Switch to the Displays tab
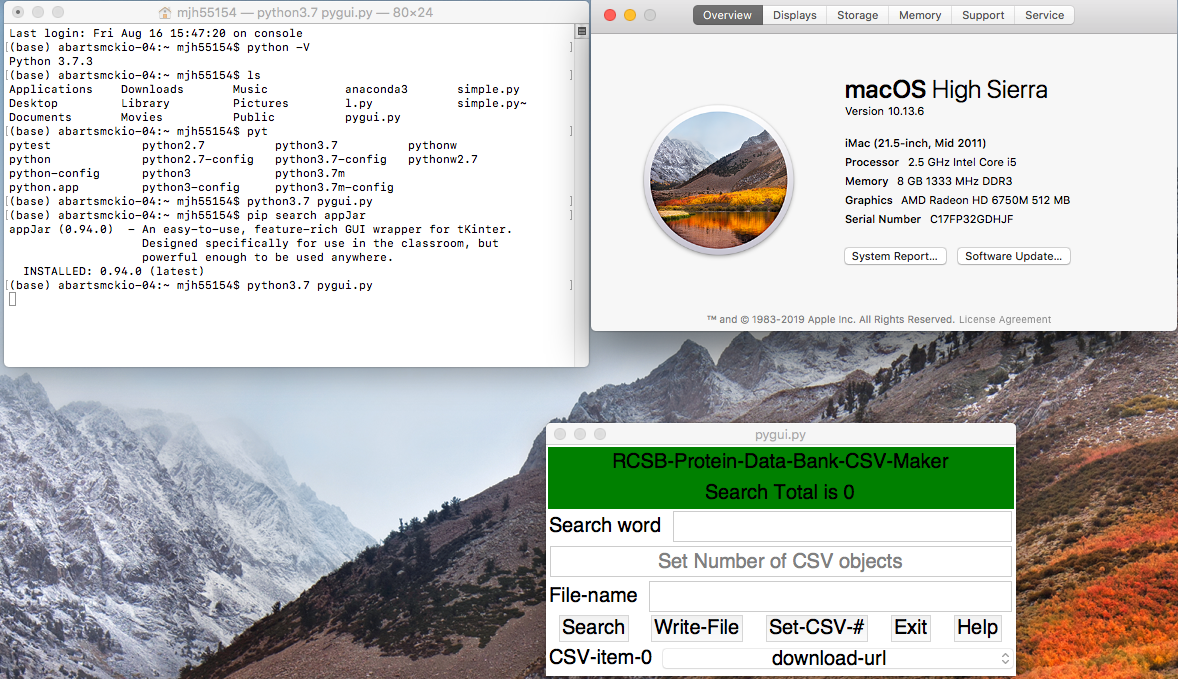The image size is (1178, 679). 794,15
